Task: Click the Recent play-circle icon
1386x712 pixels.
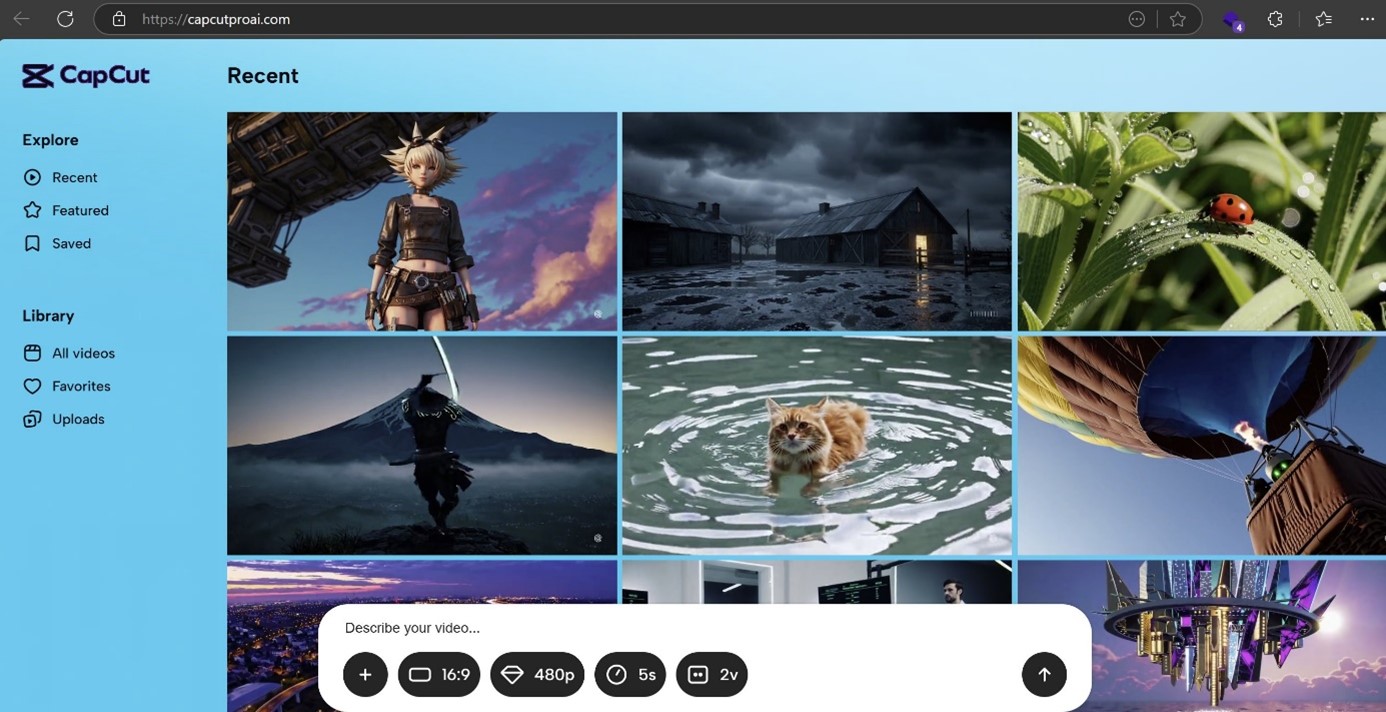Action: pyautogui.click(x=32, y=177)
